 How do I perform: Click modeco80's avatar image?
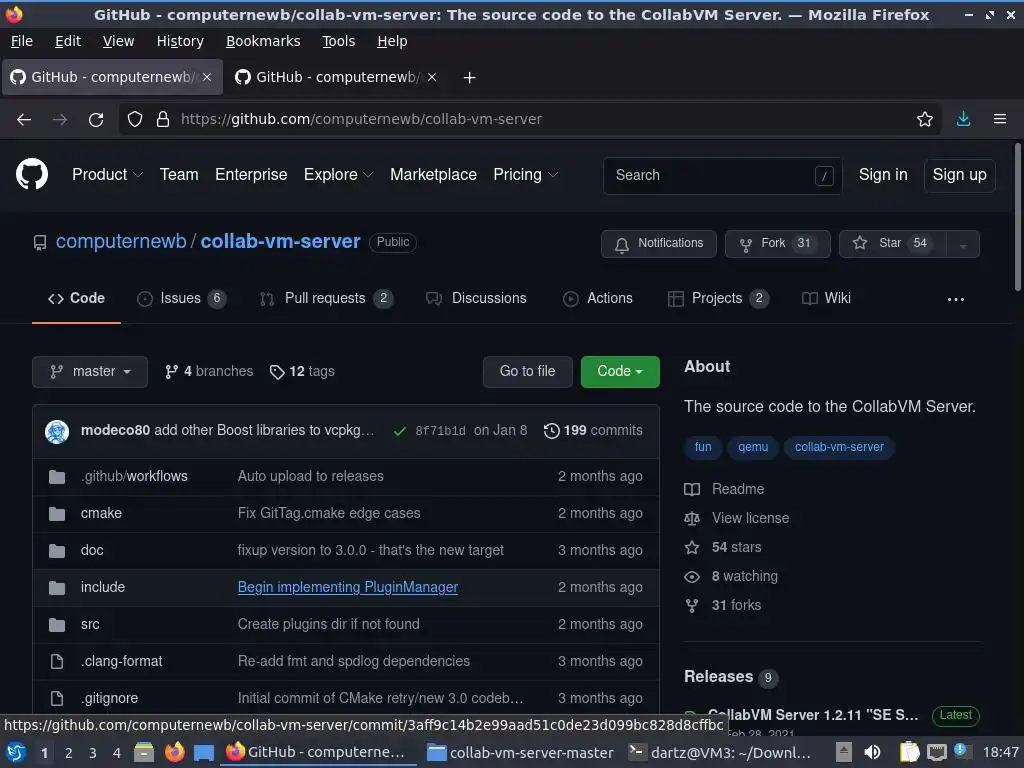57,432
